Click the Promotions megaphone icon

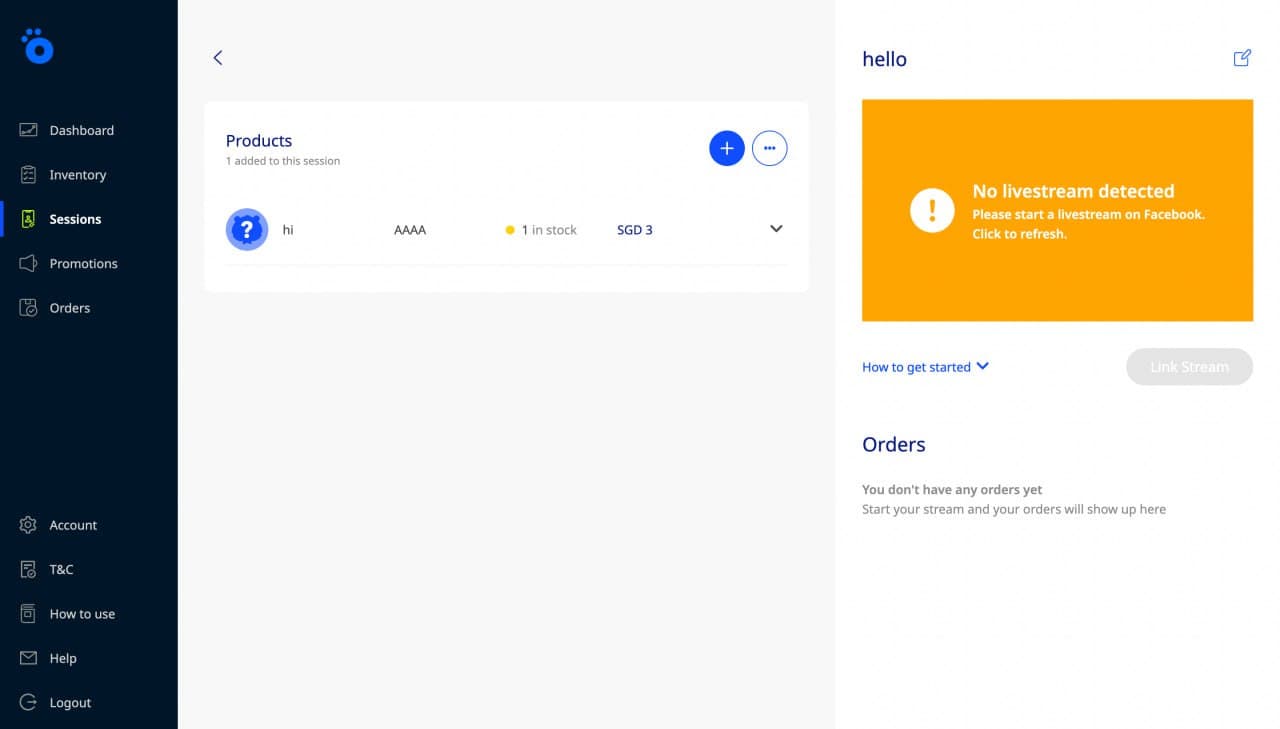[x=28, y=263]
